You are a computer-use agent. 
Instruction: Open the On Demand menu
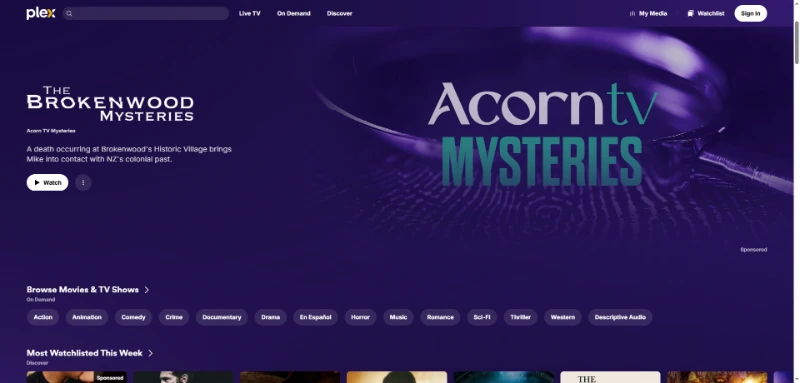293,13
